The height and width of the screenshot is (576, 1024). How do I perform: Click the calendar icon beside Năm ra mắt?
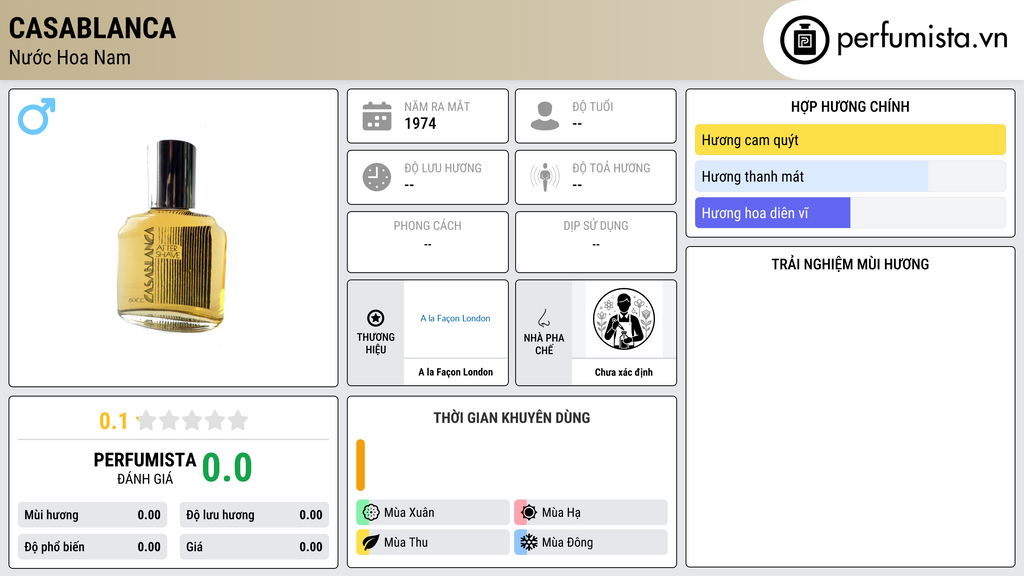click(x=377, y=116)
